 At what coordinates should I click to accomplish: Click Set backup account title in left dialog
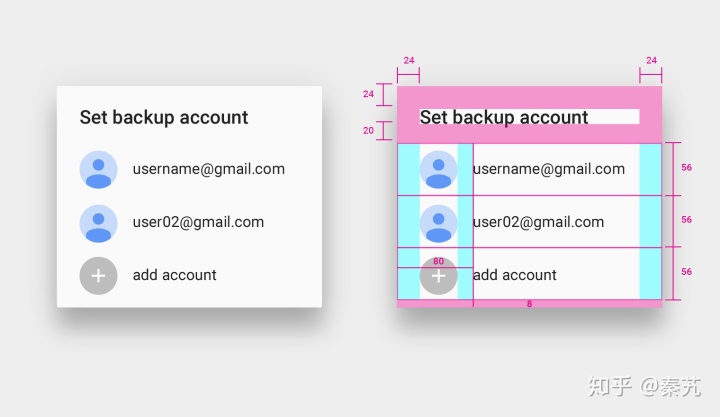coord(164,118)
